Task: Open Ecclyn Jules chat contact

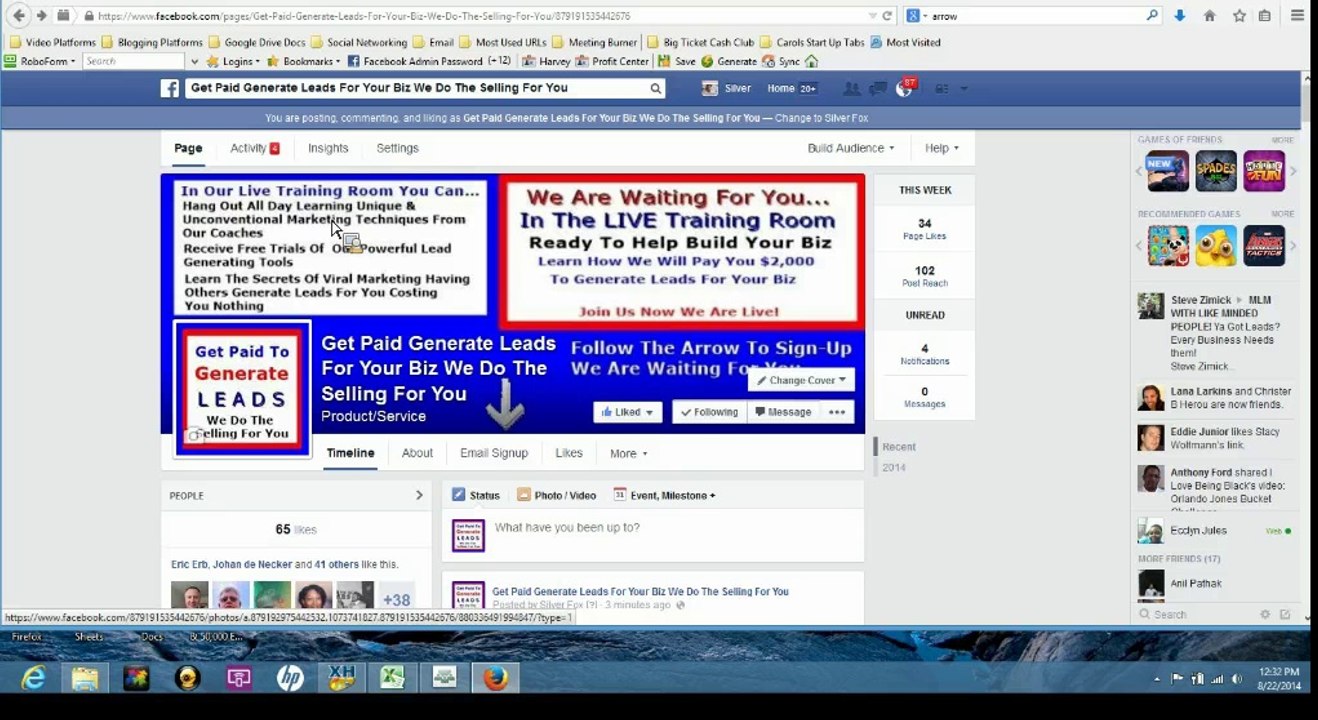Action: [1214, 531]
